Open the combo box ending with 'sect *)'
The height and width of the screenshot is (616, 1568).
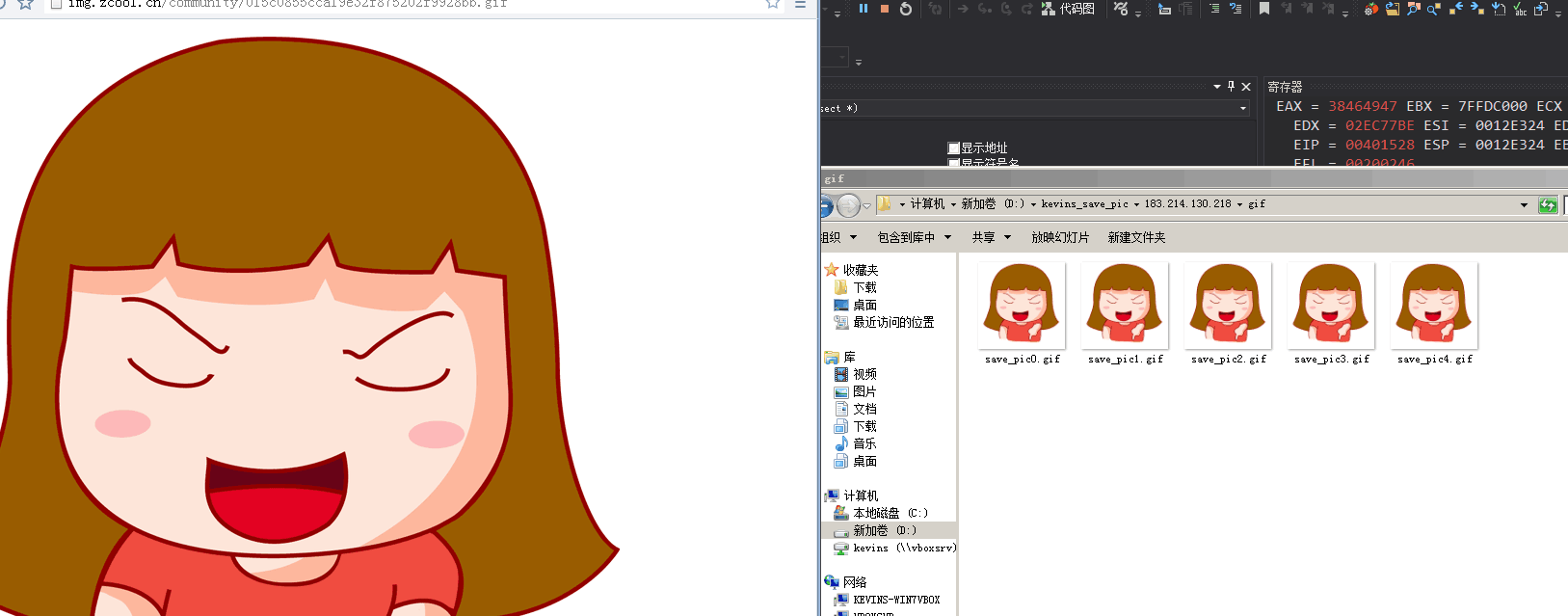1035,108
